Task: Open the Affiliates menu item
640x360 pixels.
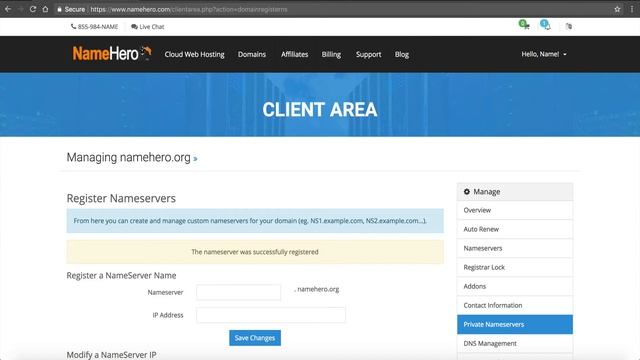Action: point(294,54)
